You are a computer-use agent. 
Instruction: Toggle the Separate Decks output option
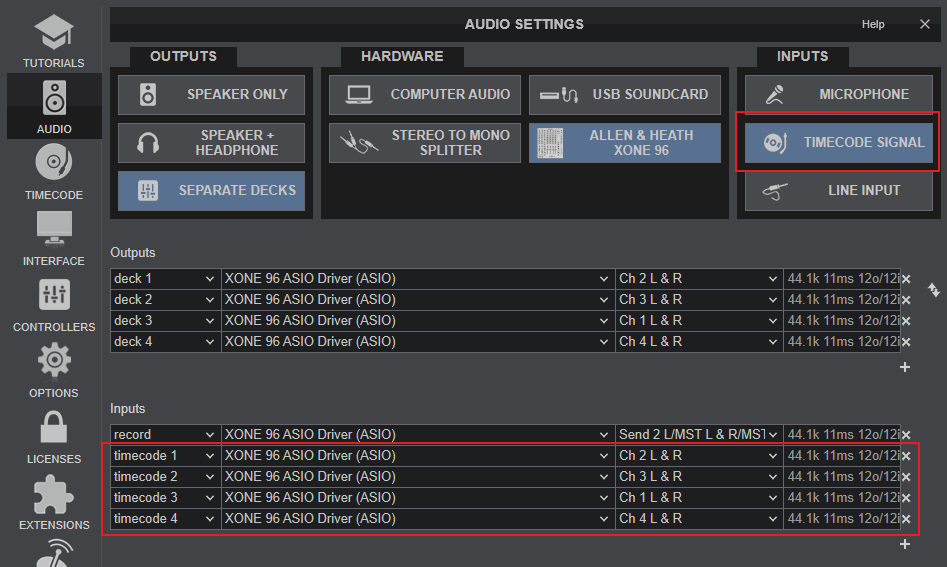pyautogui.click(x=211, y=190)
